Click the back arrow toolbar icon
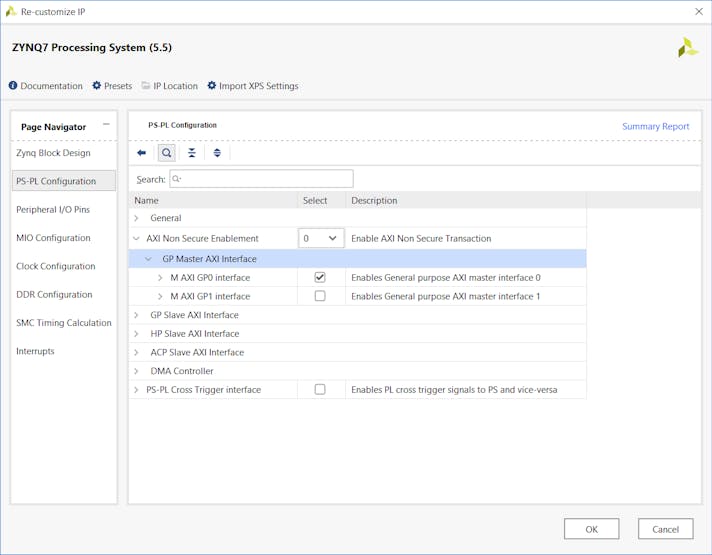Screen dimensions: 712x555 pyautogui.click(x=142, y=153)
